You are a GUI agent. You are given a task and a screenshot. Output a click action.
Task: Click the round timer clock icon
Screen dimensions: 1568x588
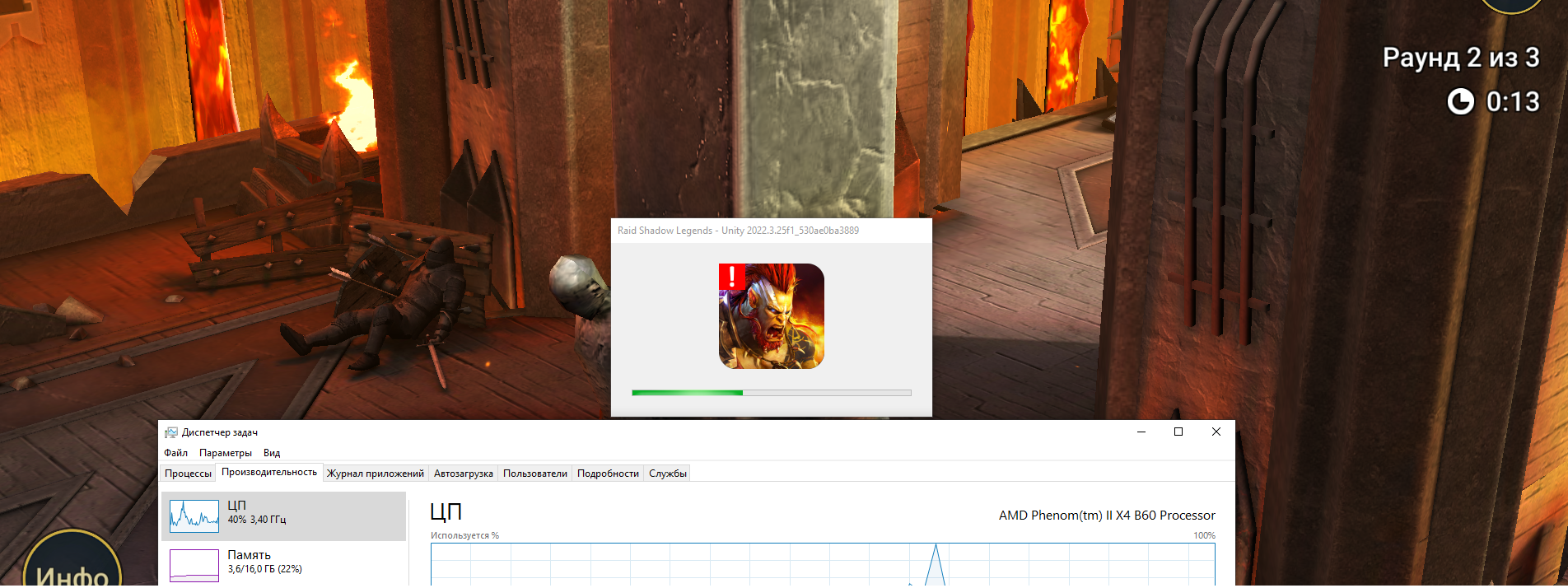pyautogui.click(x=1461, y=101)
